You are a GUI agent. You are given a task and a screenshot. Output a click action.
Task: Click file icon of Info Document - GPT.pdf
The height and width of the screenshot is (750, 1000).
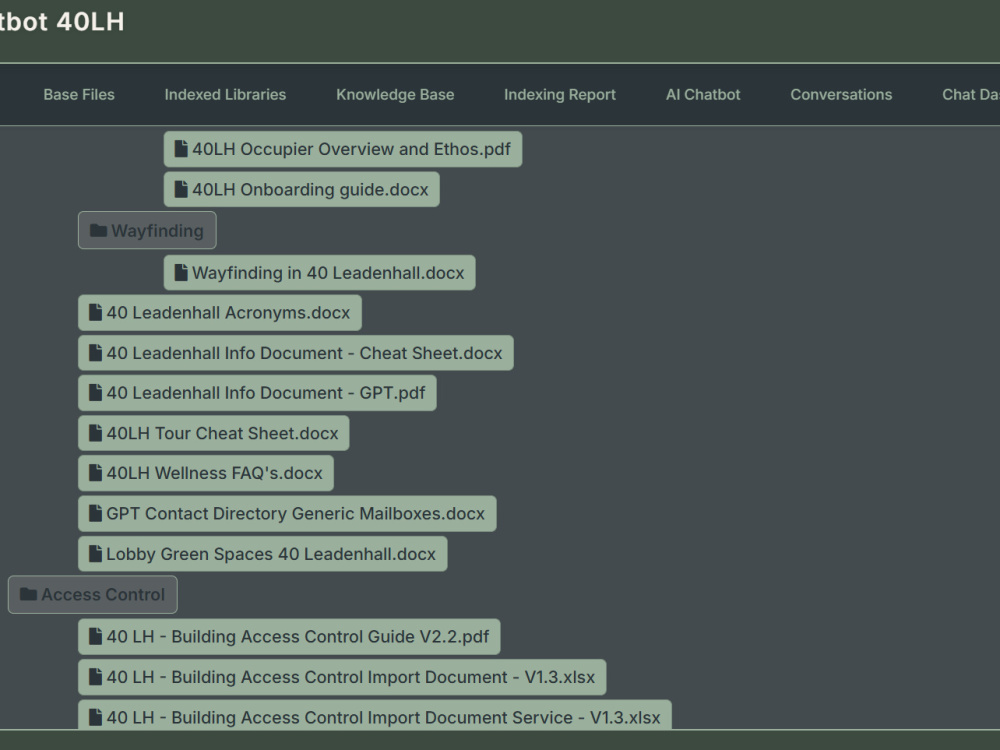(95, 392)
